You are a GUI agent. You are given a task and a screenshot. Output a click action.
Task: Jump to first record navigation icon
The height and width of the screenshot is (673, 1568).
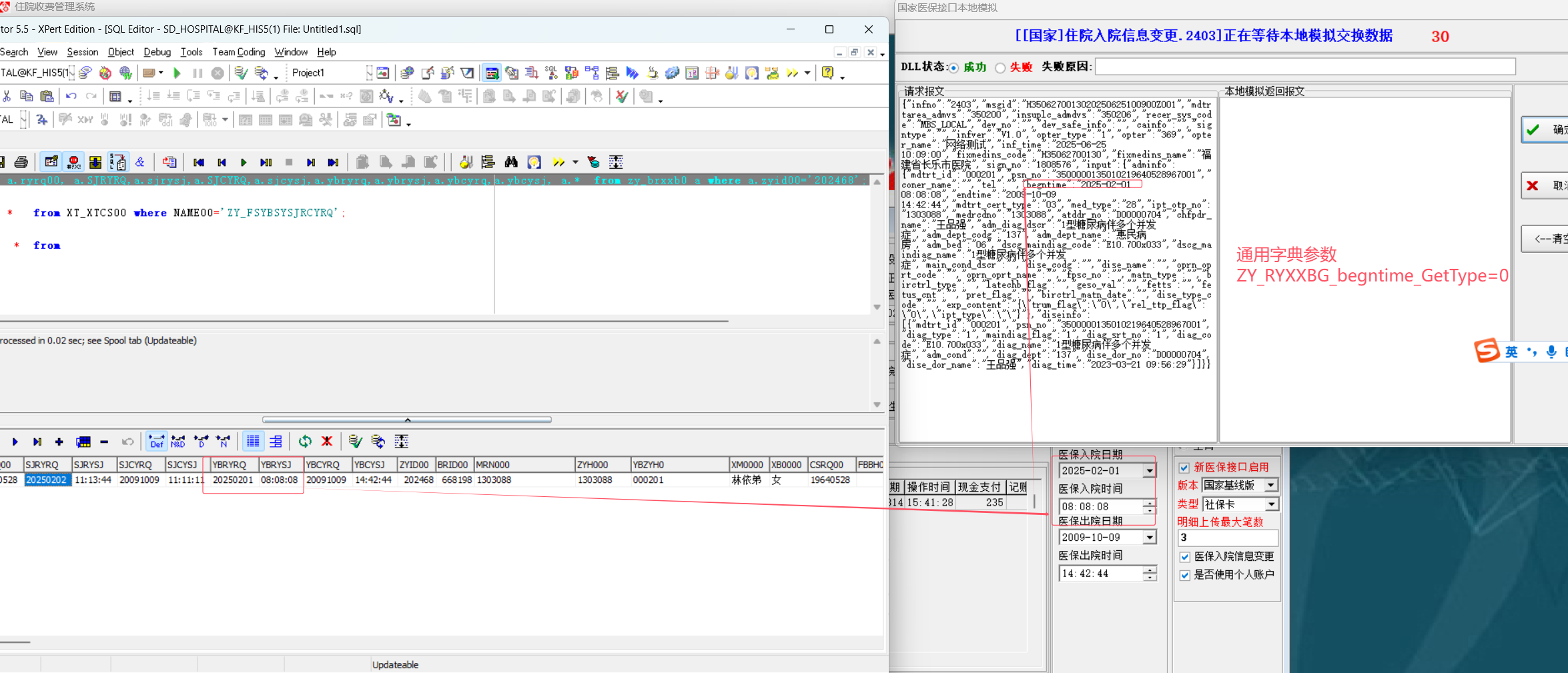point(198,162)
